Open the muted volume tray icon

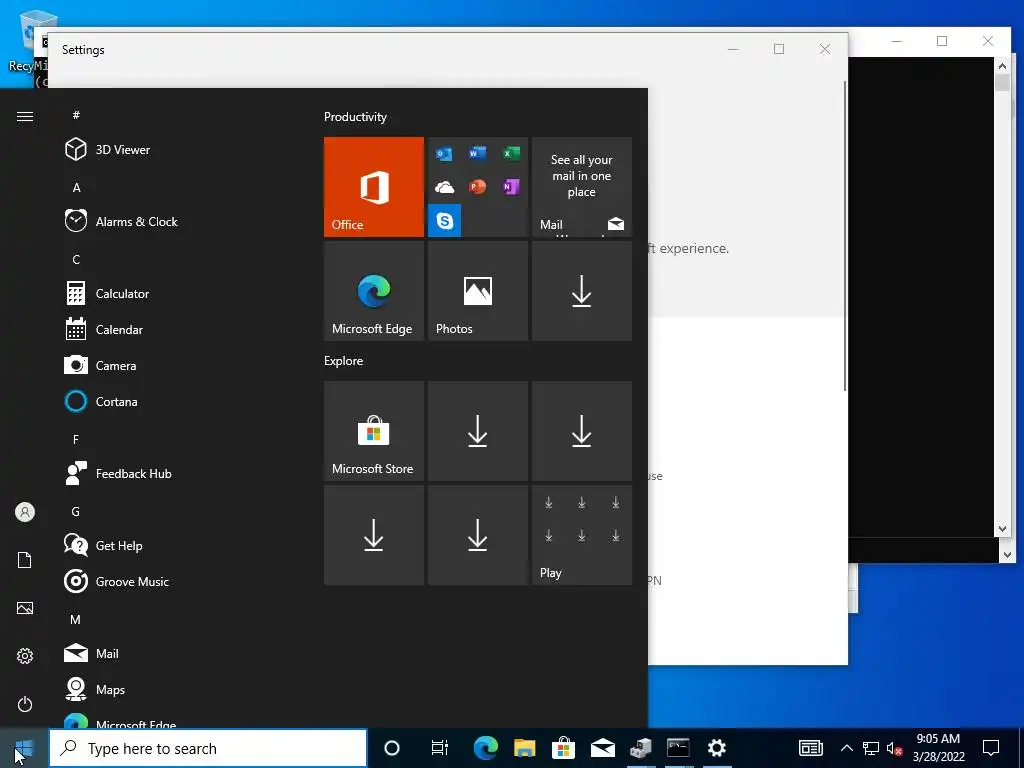click(x=894, y=748)
